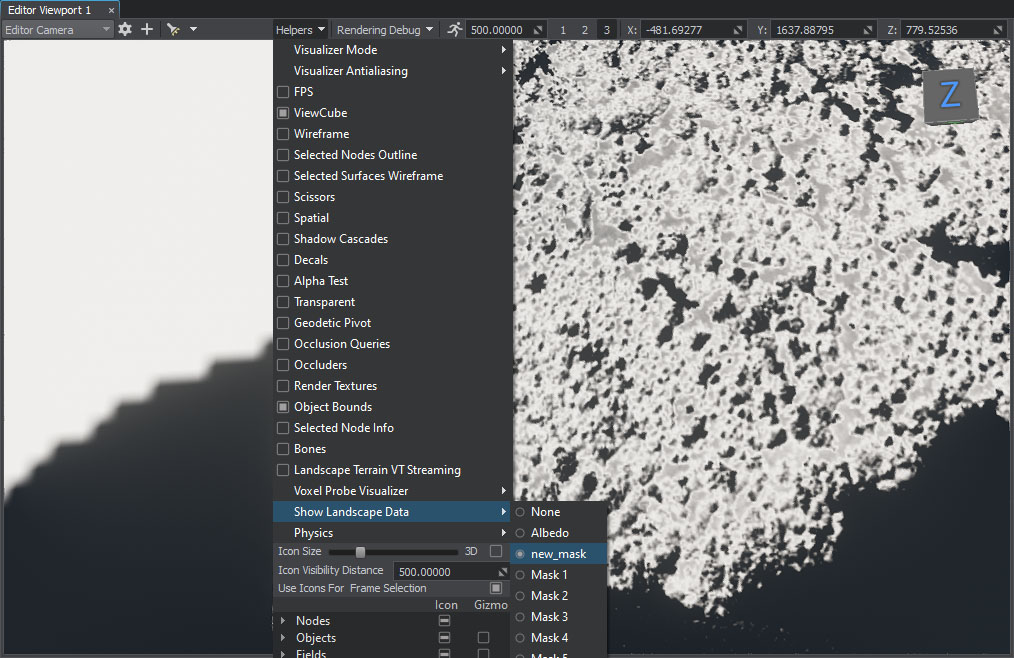Open camera settings gear icon
Viewport: 1014px width, 658px height.
pyautogui.click(x=125, y=30)
